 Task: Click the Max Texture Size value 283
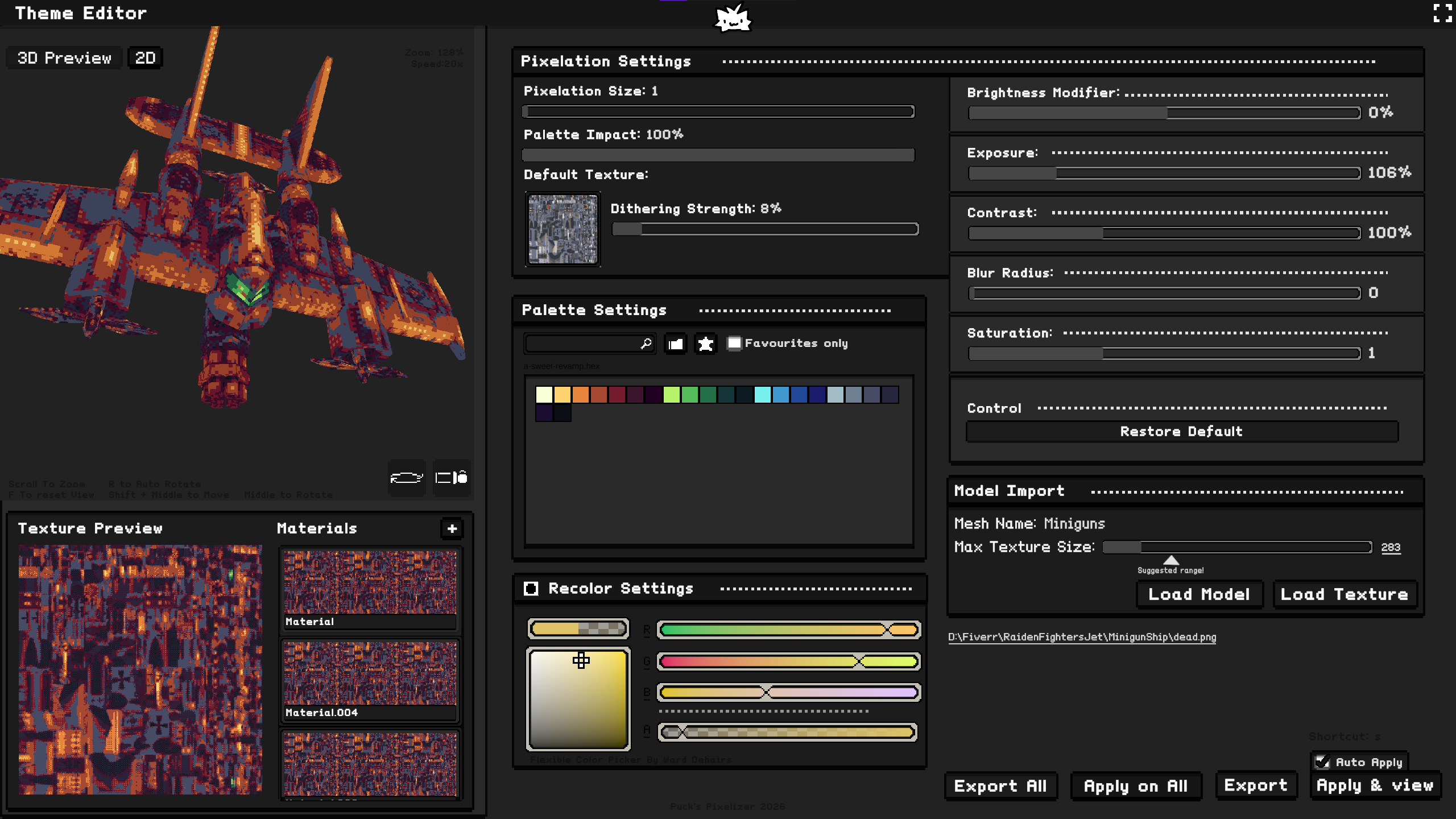(1391, 547)
